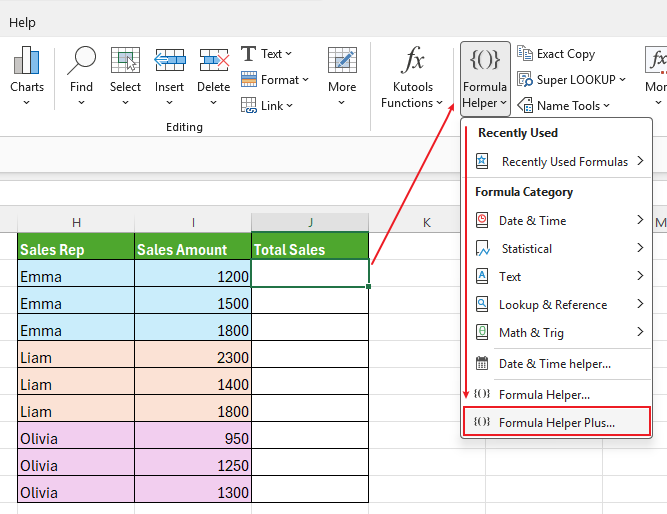Expand the More editing dropdown arrow
The width and height of the screenshot is (667, 514).
point(342,103)
